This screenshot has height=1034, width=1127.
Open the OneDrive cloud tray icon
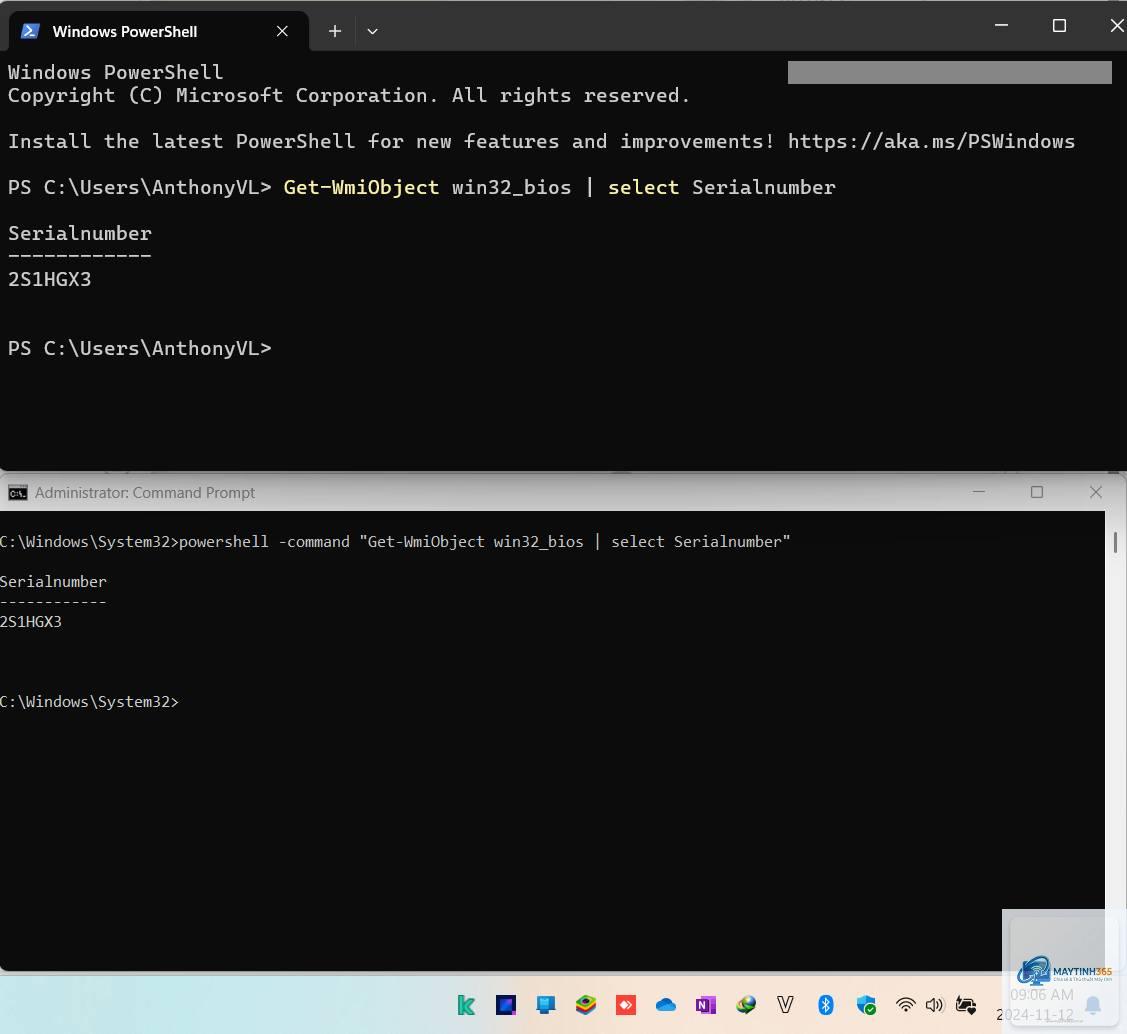[666, 1005]
